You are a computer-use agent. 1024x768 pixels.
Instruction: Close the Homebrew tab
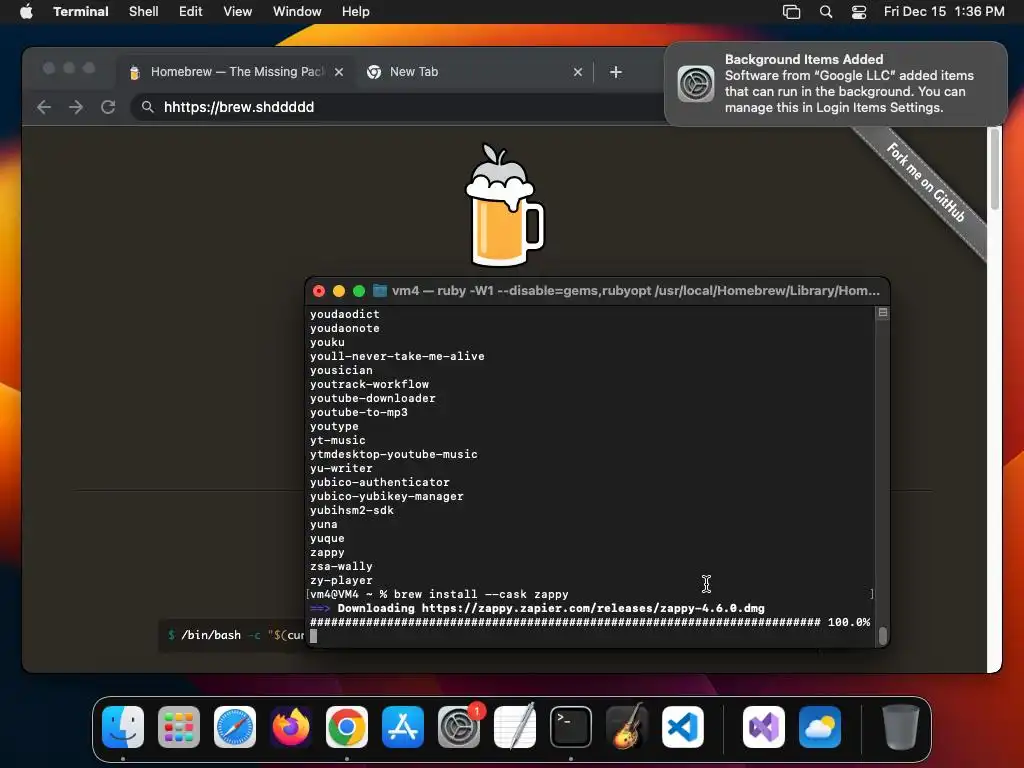[x=338, y=72]
